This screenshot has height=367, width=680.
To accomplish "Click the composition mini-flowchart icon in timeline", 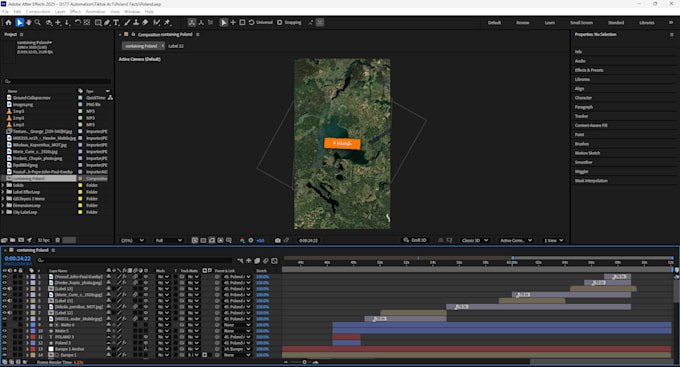I will pos(240,261).
